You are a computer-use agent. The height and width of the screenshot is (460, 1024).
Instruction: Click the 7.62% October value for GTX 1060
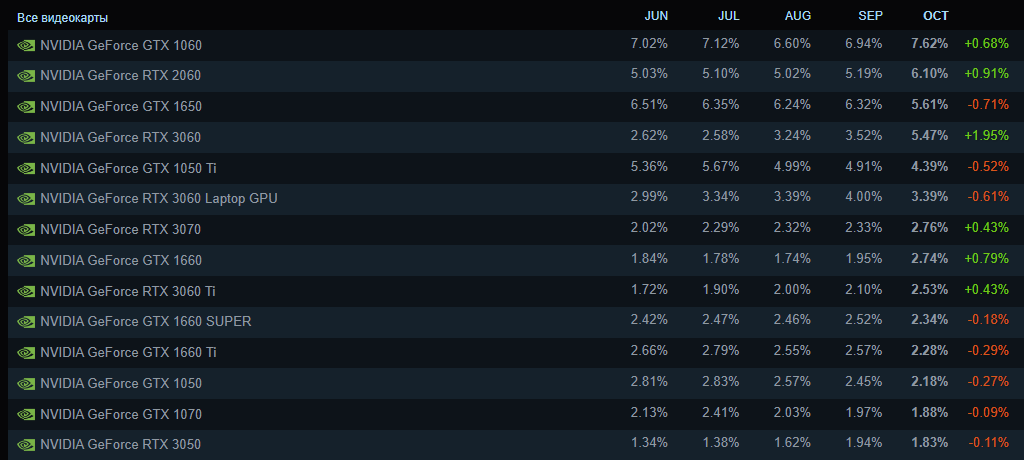[x=930, y=45]
